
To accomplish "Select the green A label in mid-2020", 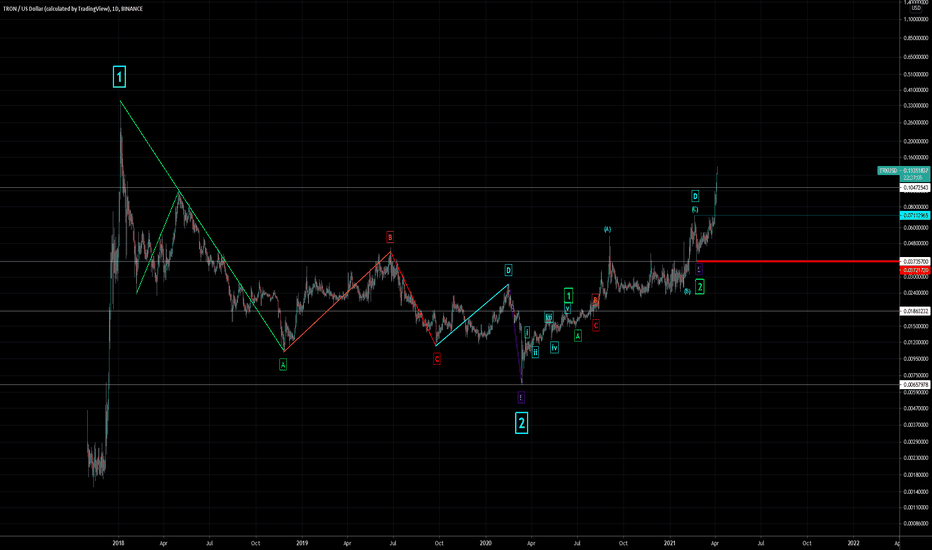I will pyautogui.click(x=577, y=336).
